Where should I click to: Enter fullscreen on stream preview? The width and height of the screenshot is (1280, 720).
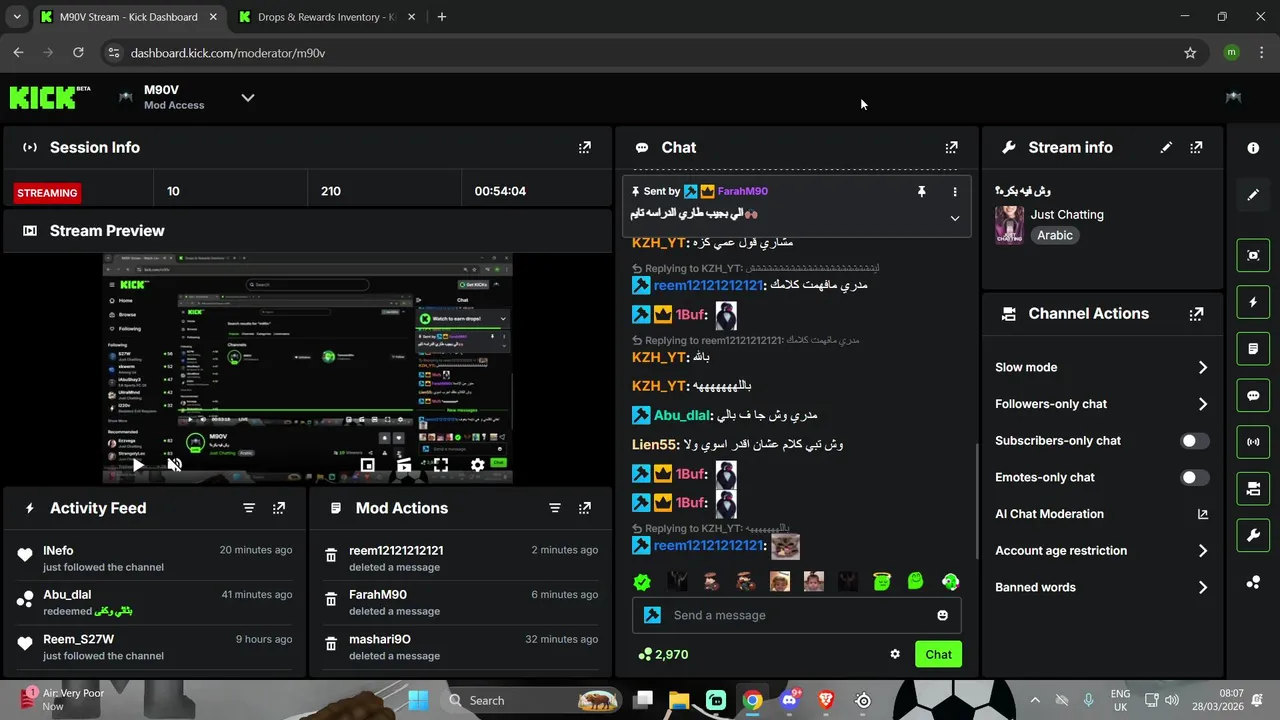point(441,465)
